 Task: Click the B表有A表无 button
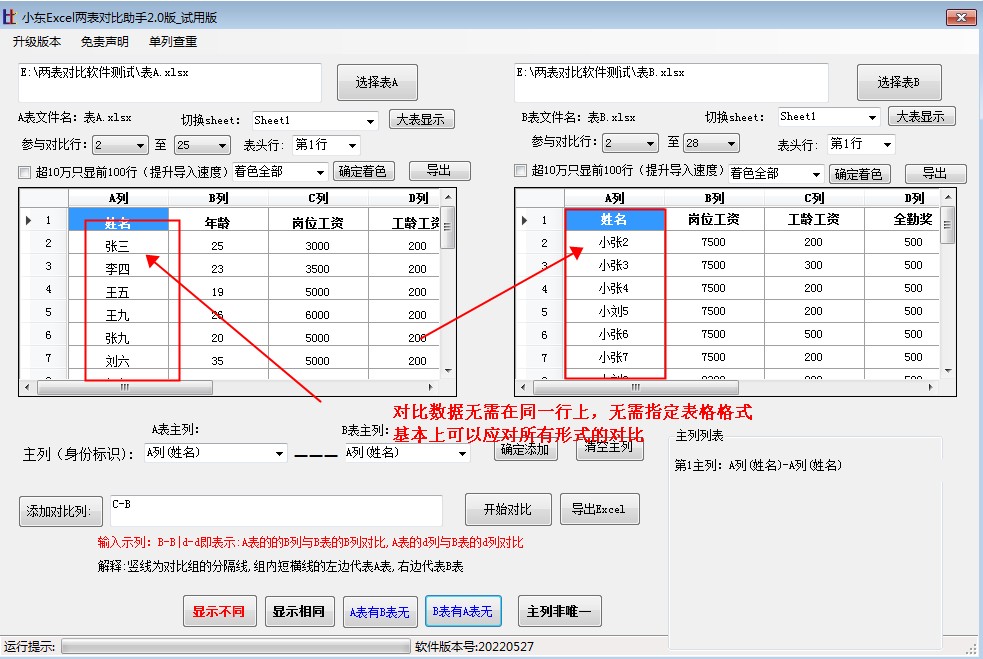tap(463, 611)
